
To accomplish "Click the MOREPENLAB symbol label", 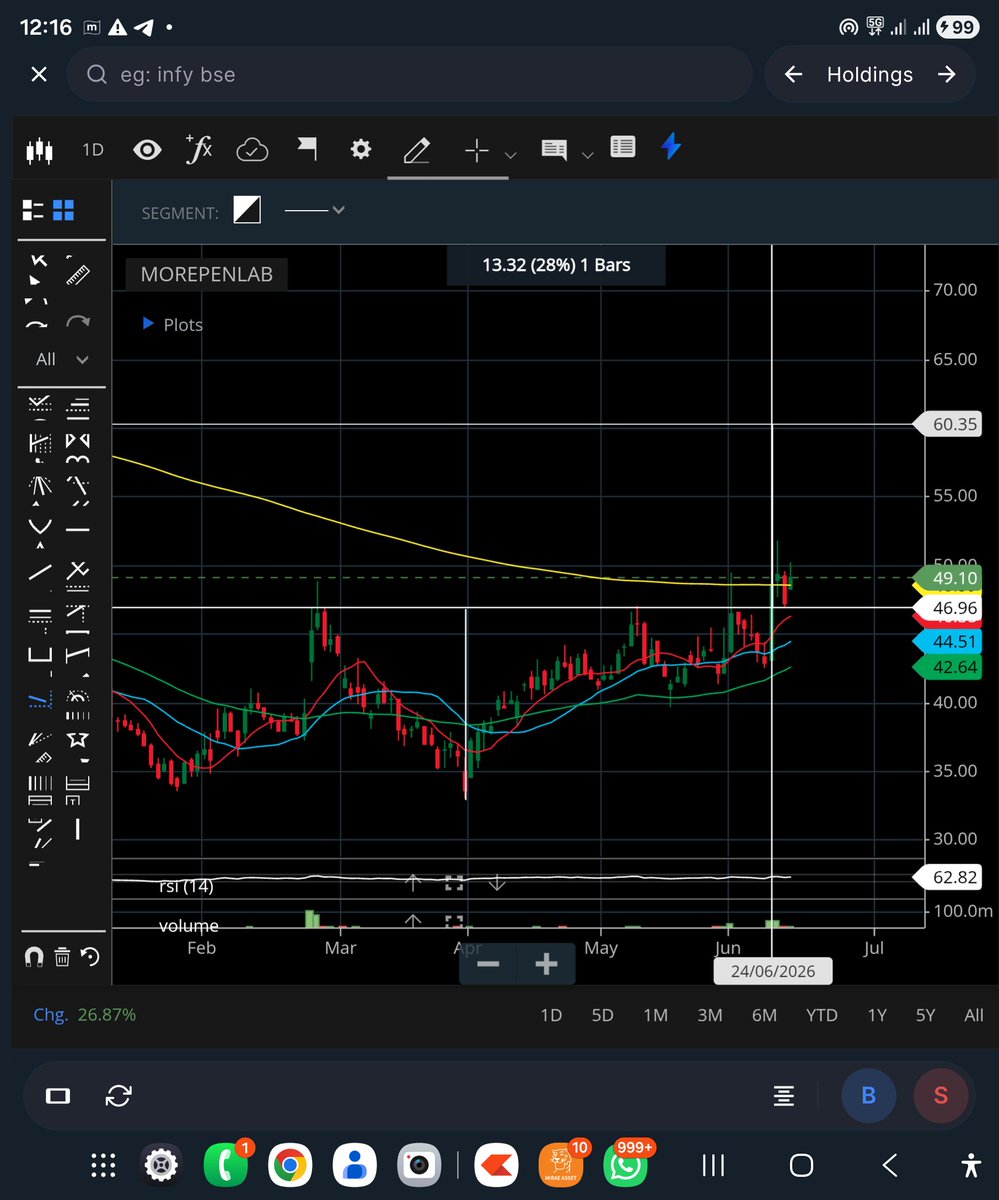I will tap(207, 274).
